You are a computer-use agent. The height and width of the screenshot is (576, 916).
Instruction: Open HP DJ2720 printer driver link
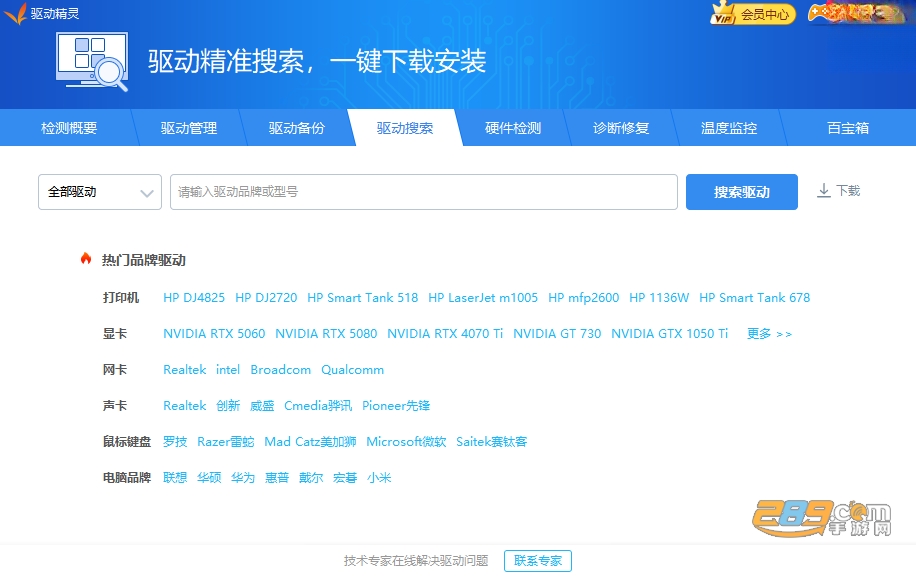pyautogui.click(x=266, y=297)
